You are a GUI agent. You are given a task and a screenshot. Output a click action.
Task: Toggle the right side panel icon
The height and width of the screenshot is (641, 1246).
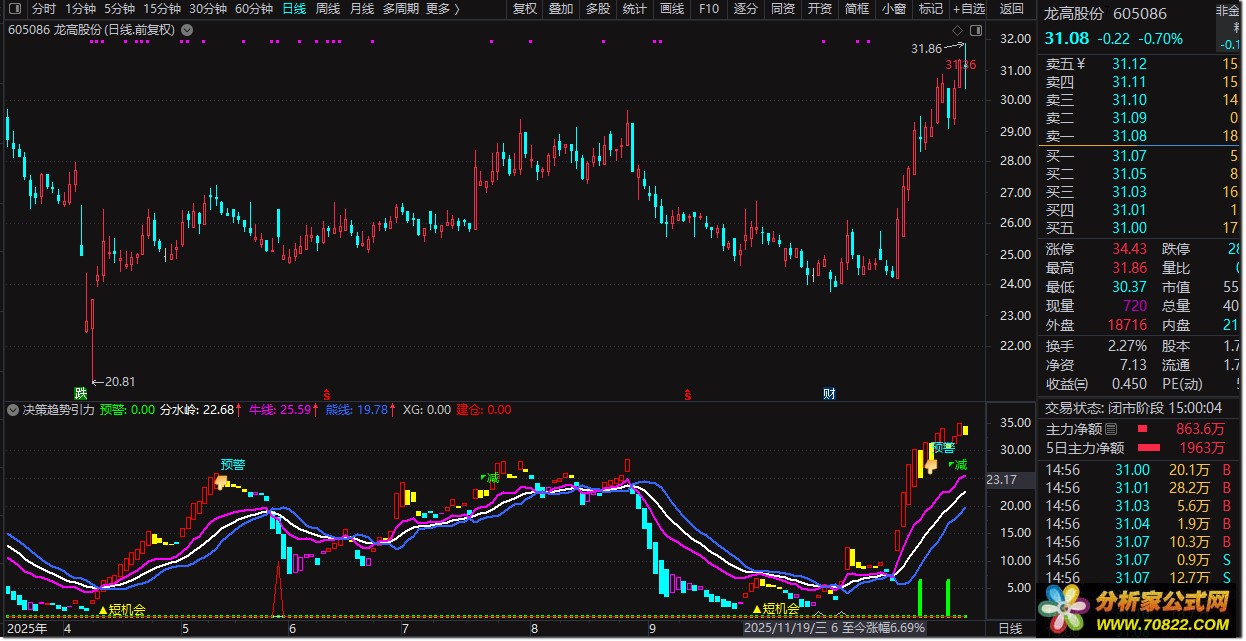[x=976, y=30]
